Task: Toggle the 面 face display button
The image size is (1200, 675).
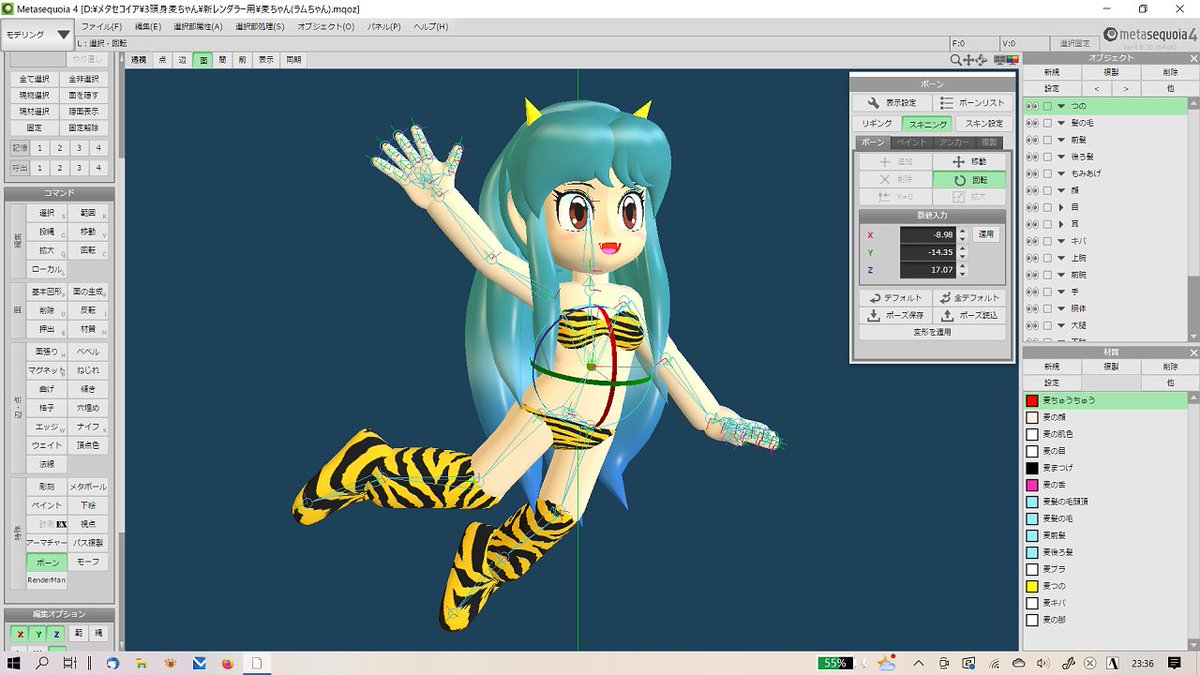Action: 203,60
